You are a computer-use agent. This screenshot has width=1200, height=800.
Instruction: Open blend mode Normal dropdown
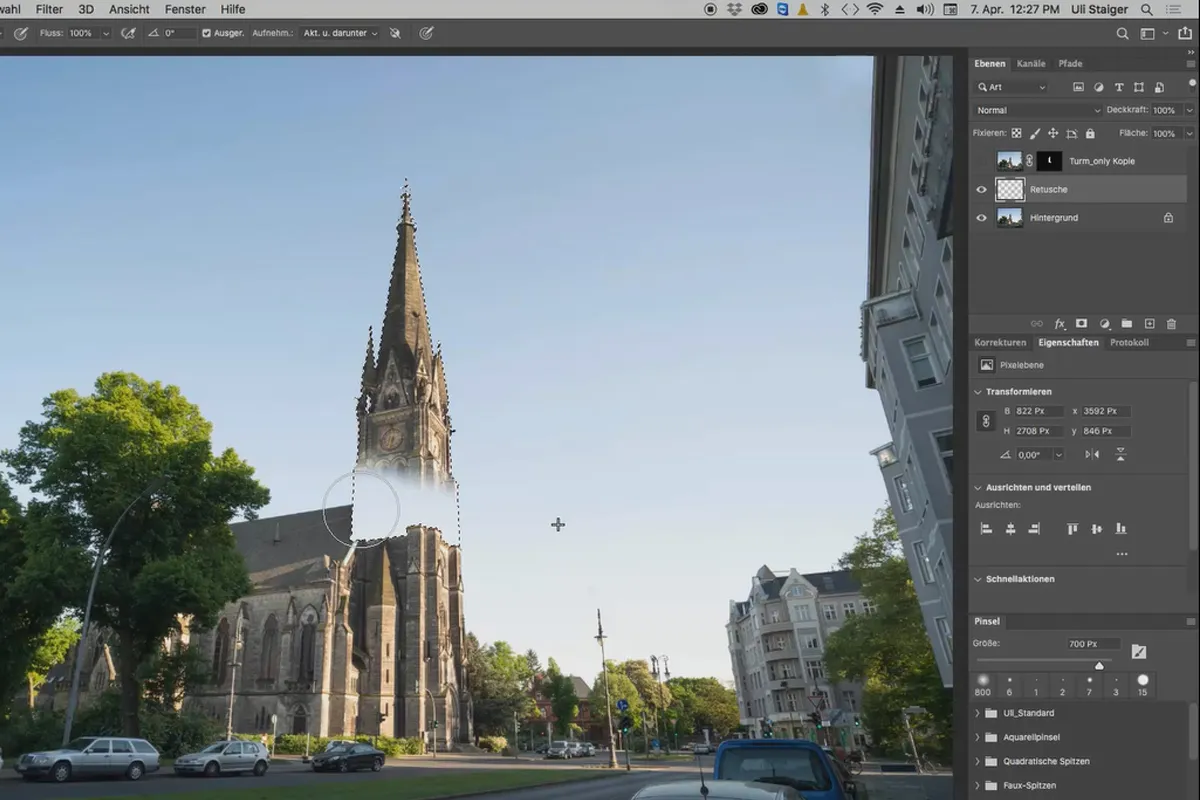[1038, 110]
